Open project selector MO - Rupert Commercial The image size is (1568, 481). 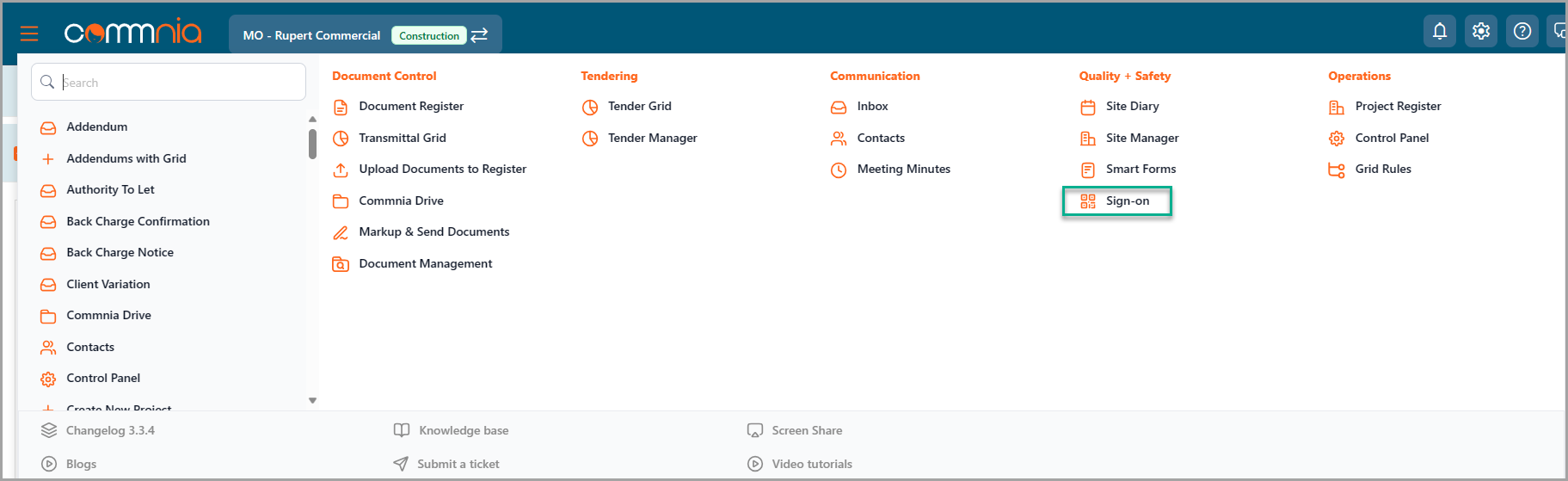[311, 35]
